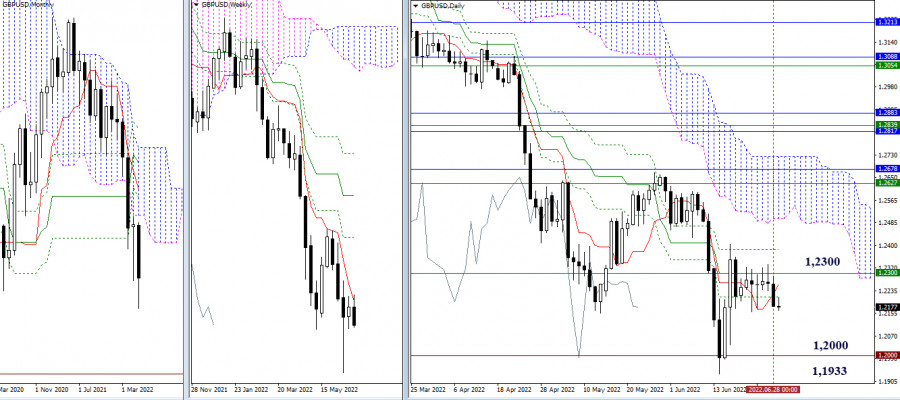Click the 1.2627 green level price tag
The width and height of the screenshot is (900, 400).
coord(888,182)
